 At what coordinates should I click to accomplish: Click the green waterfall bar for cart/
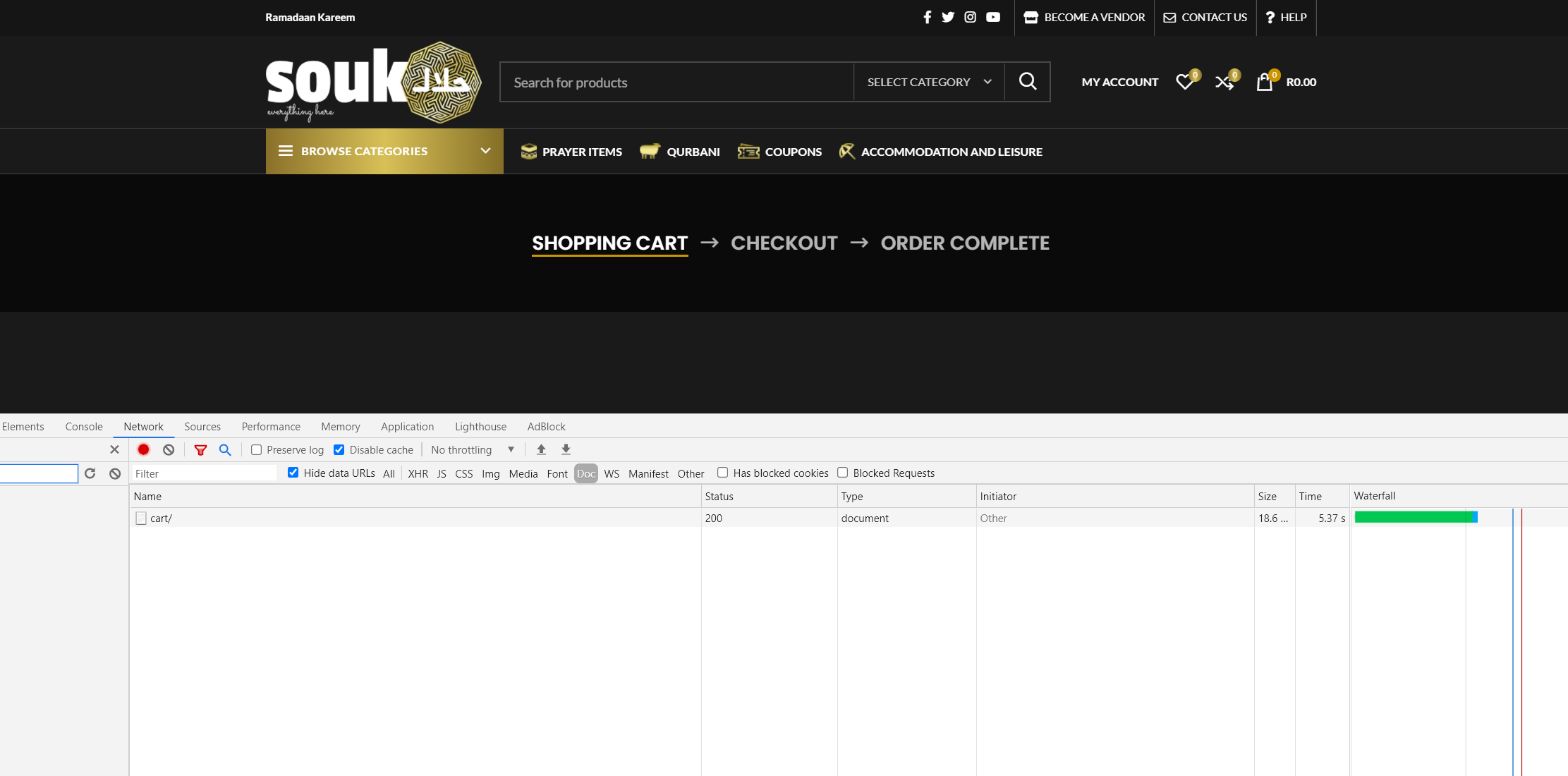[1413, 517]
